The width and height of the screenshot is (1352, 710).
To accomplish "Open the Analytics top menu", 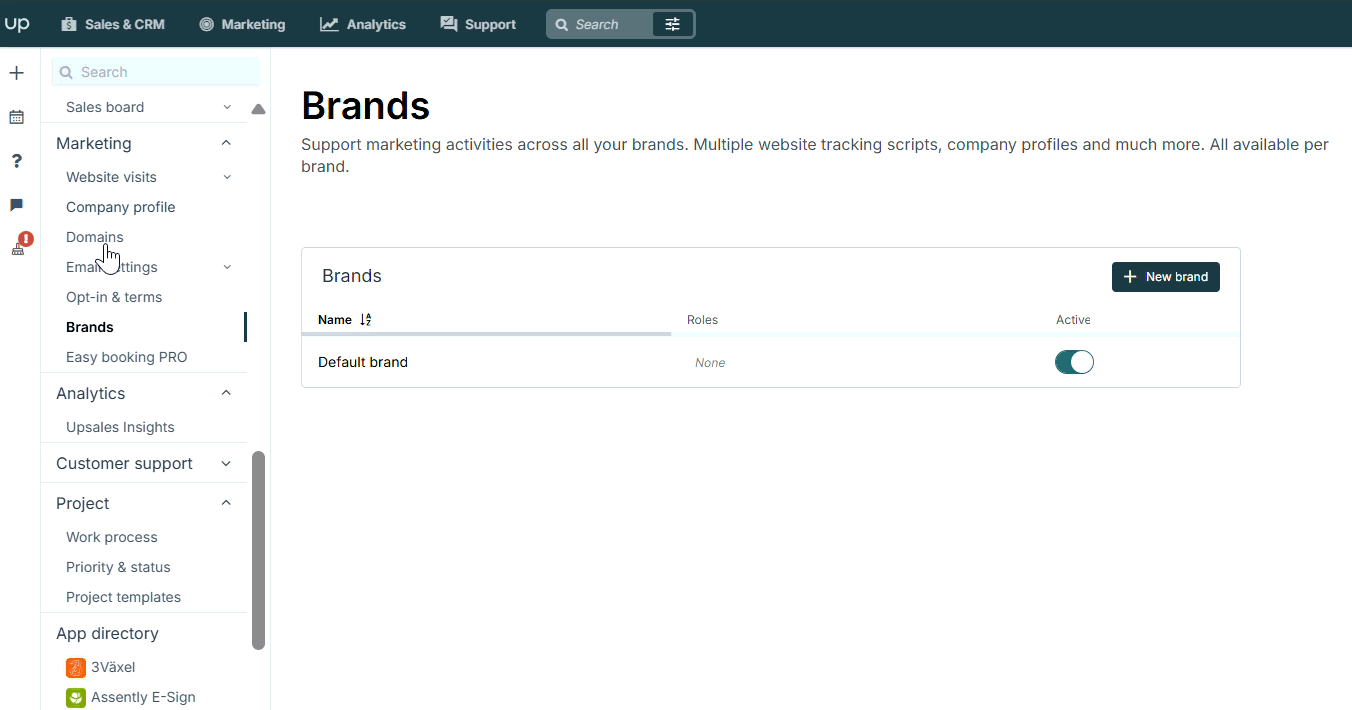I will [x=363, y=24].
